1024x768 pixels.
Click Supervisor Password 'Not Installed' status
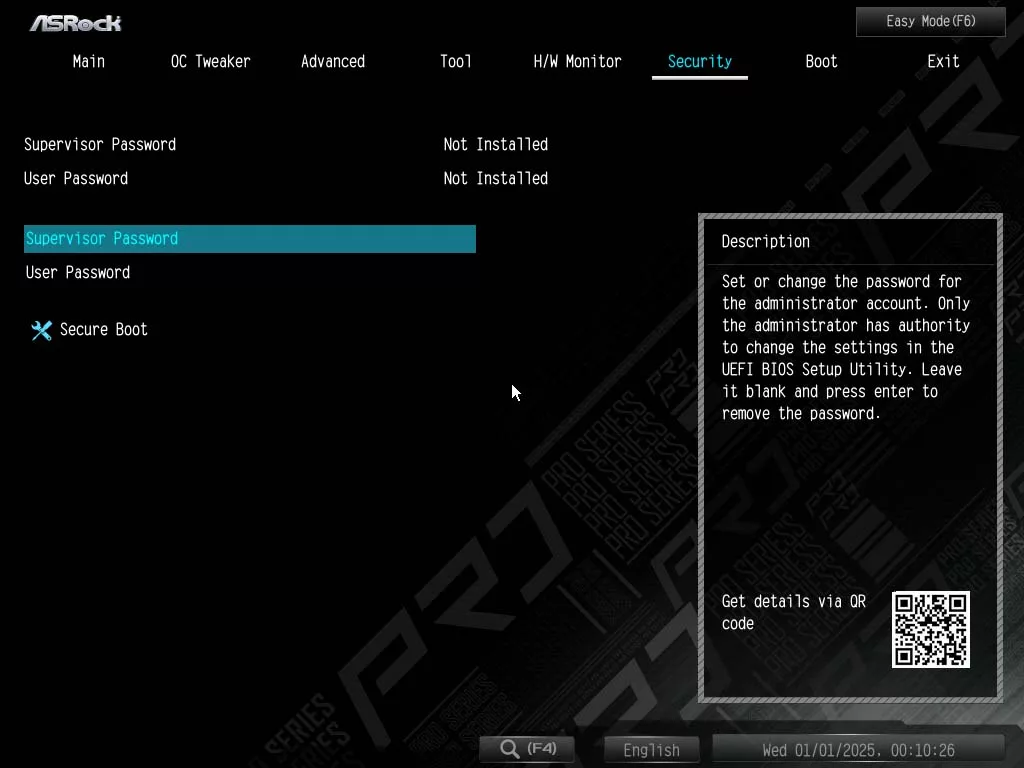(495, 145)
